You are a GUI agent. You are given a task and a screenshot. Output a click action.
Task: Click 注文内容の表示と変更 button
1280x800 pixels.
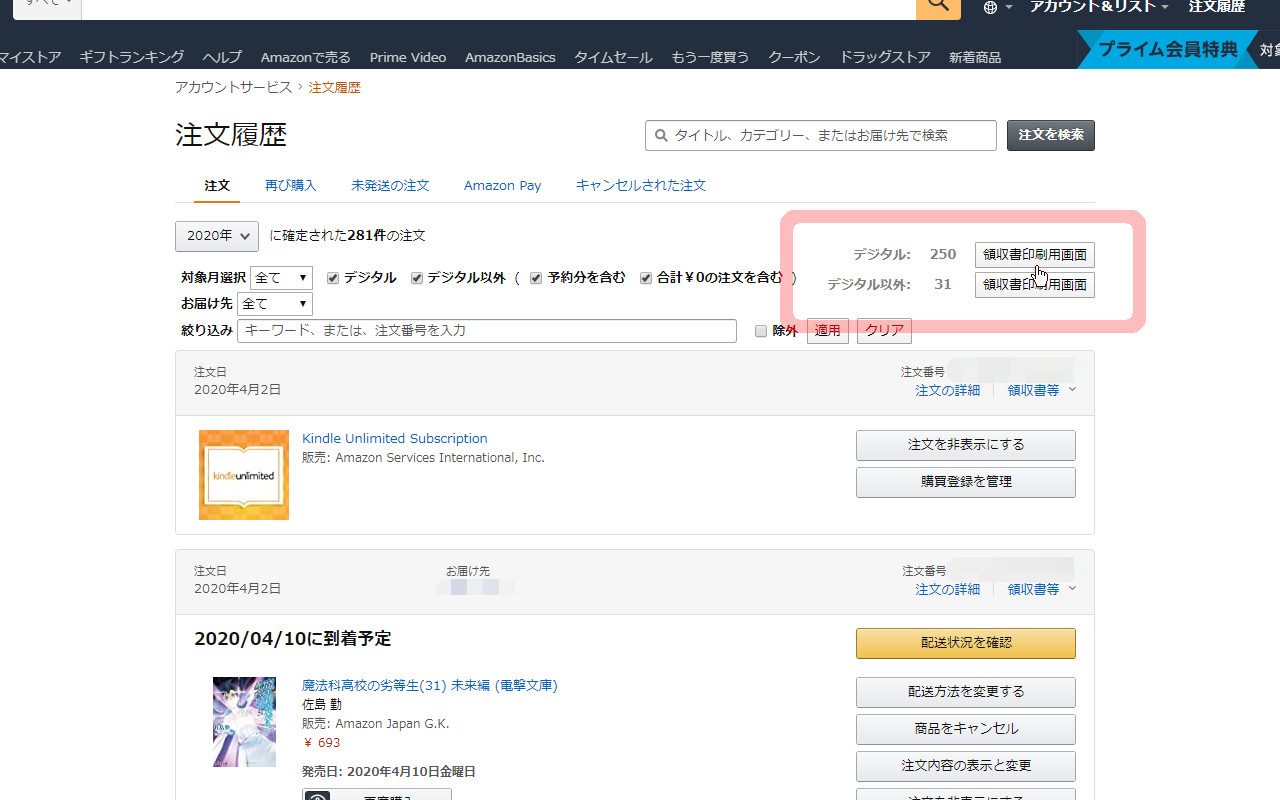[966, 766]
